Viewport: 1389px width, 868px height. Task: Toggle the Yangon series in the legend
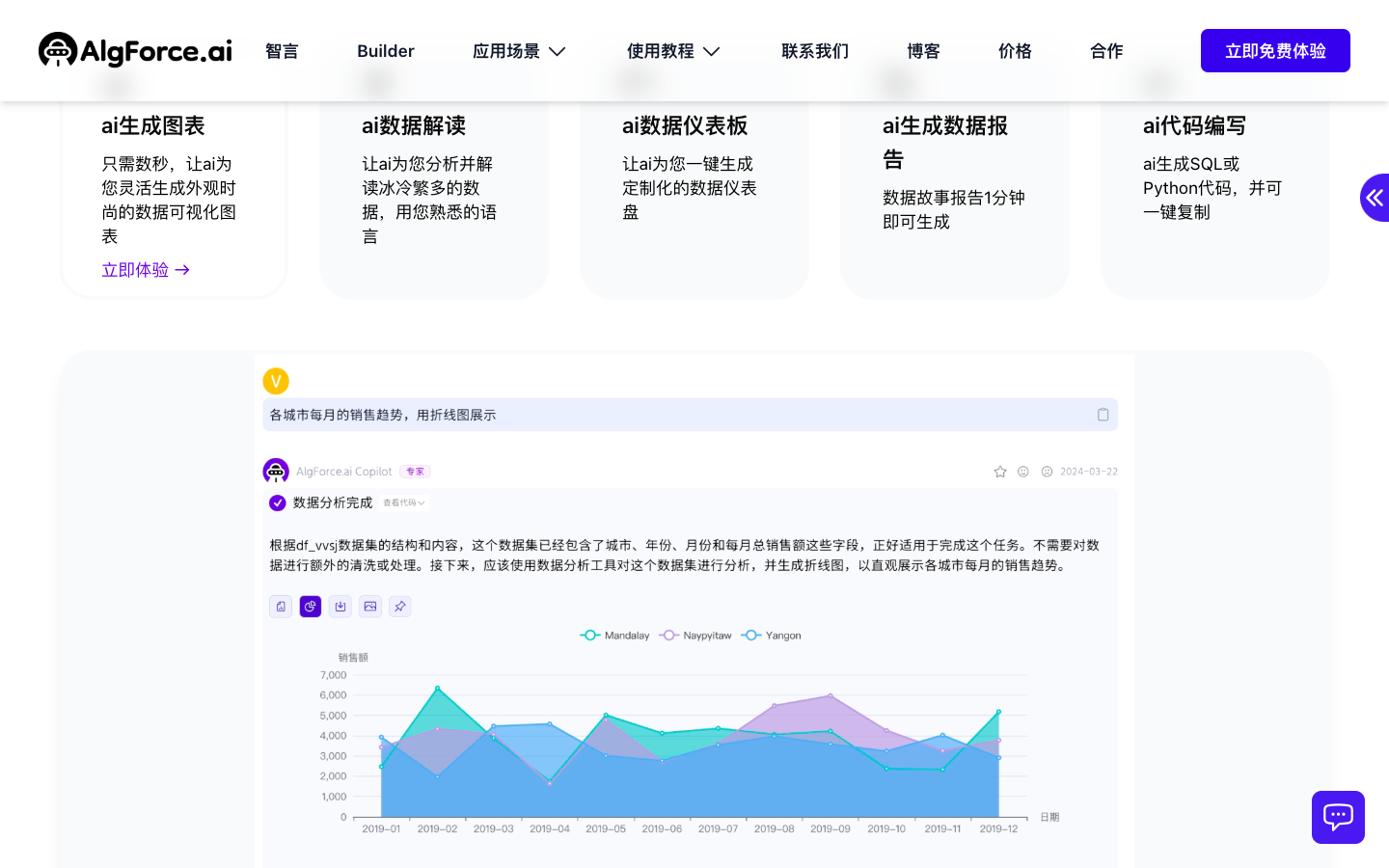[x=771, y=635]
